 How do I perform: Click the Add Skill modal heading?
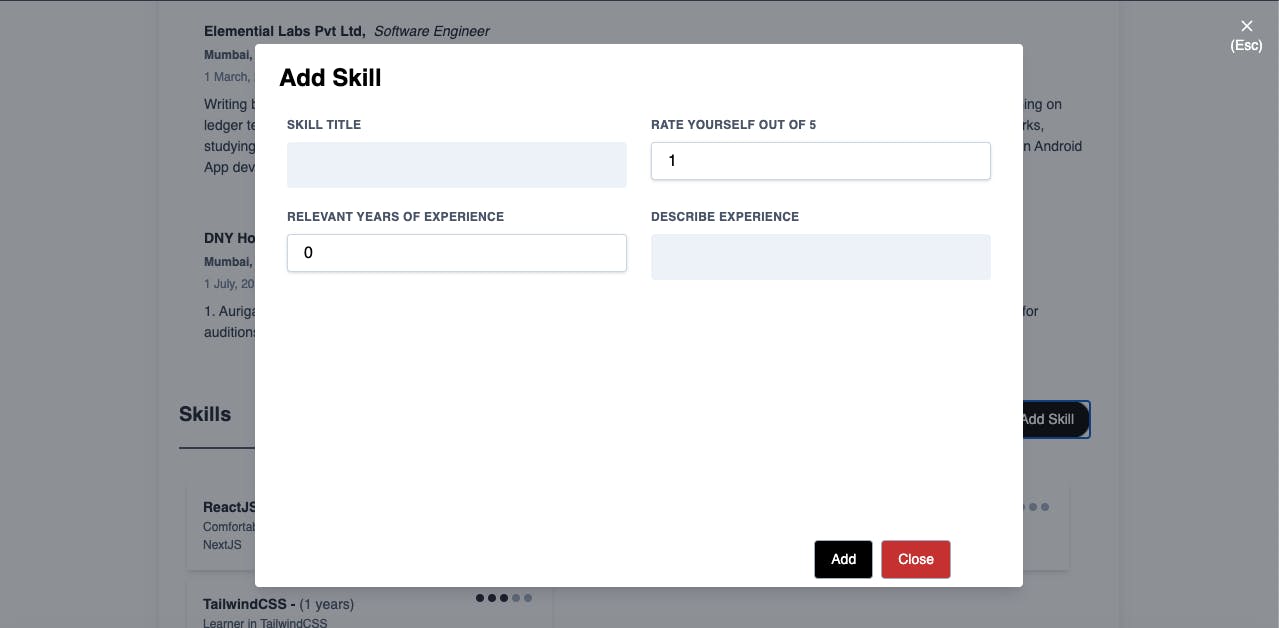pyautogui.click(x=330, y=78)
